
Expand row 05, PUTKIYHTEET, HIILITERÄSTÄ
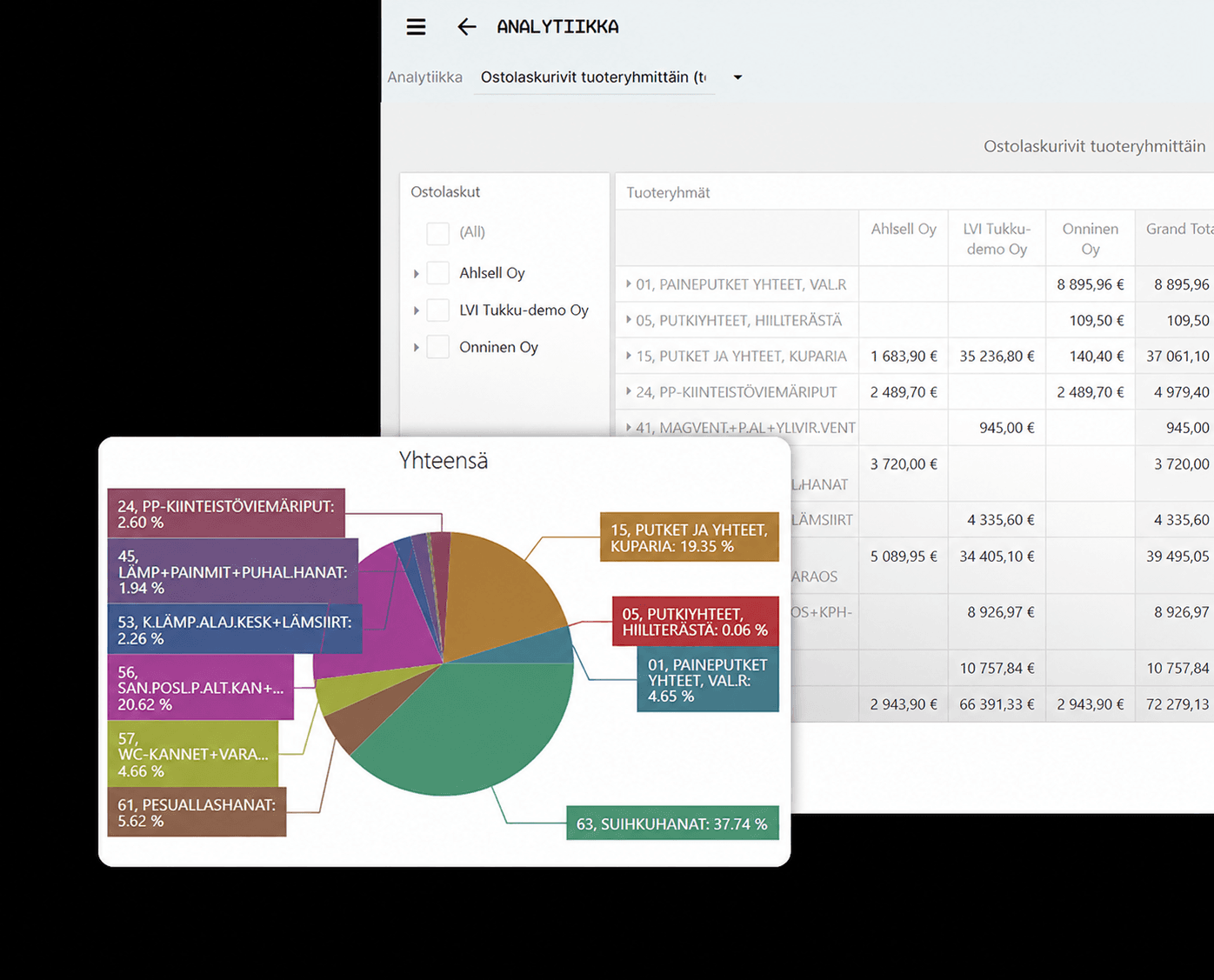pos(629,320)
